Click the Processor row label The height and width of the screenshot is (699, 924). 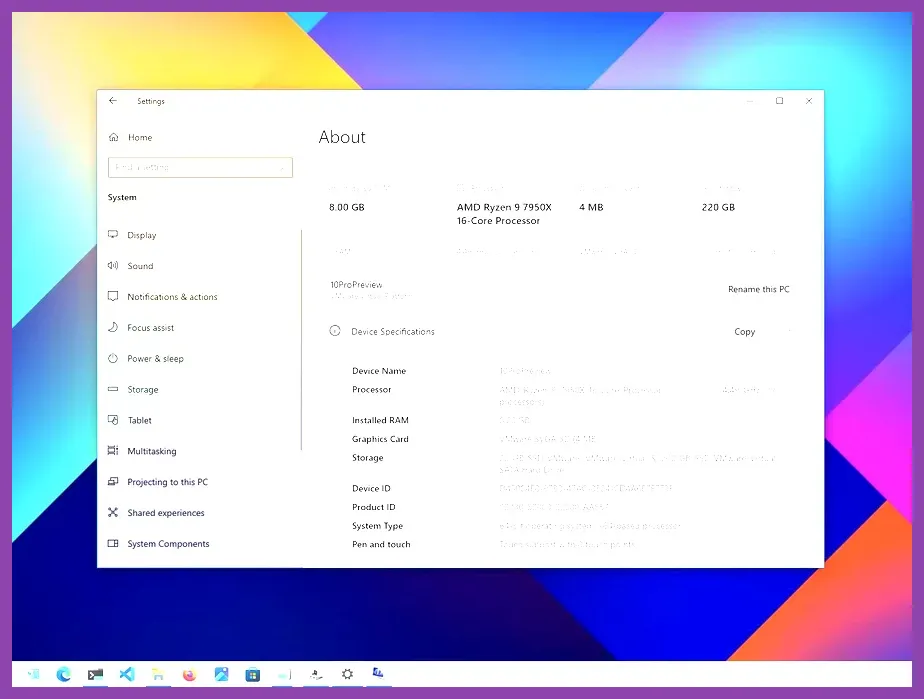(x=371, y=390)
